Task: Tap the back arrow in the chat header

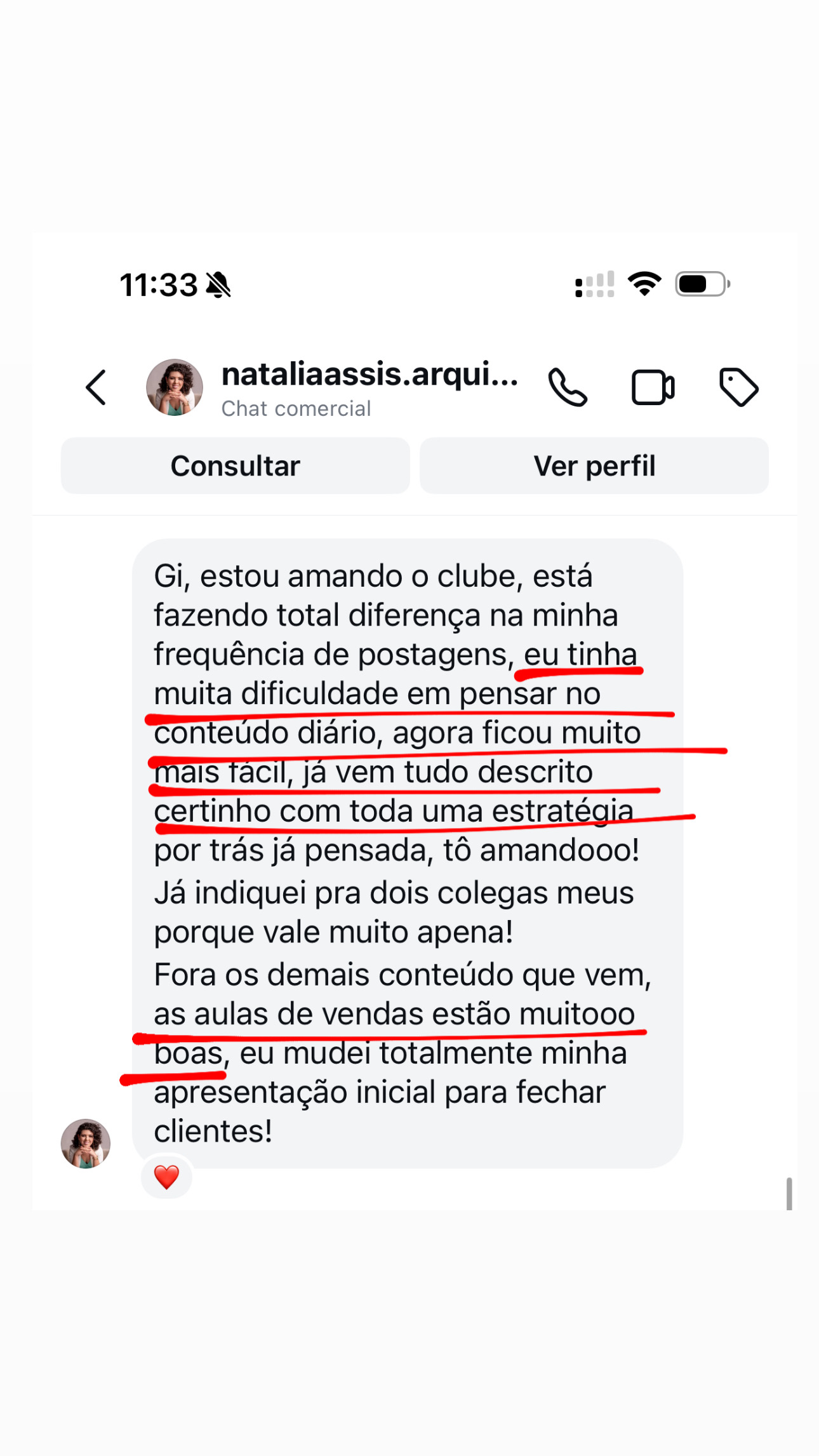Action: (x=96, y=387)
